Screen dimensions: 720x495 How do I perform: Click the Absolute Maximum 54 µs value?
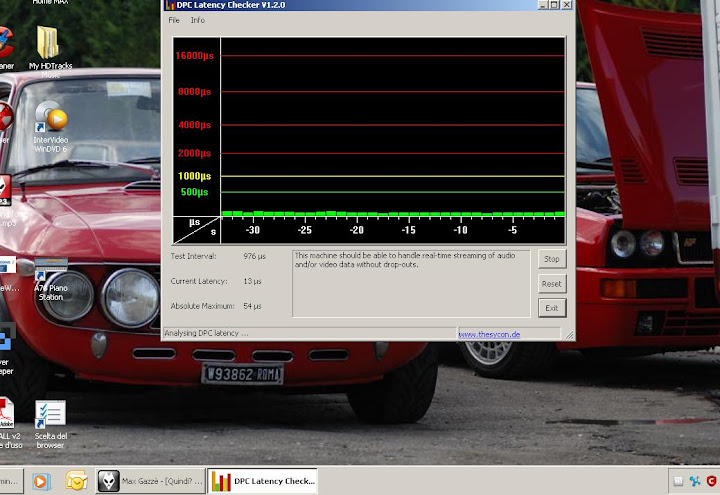(x=252, y=306)
